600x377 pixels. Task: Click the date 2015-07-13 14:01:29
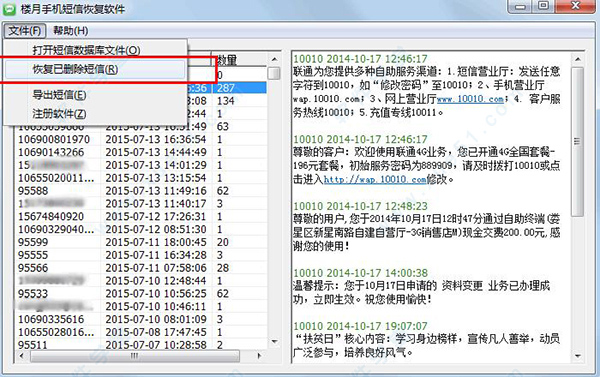[156, 165]
